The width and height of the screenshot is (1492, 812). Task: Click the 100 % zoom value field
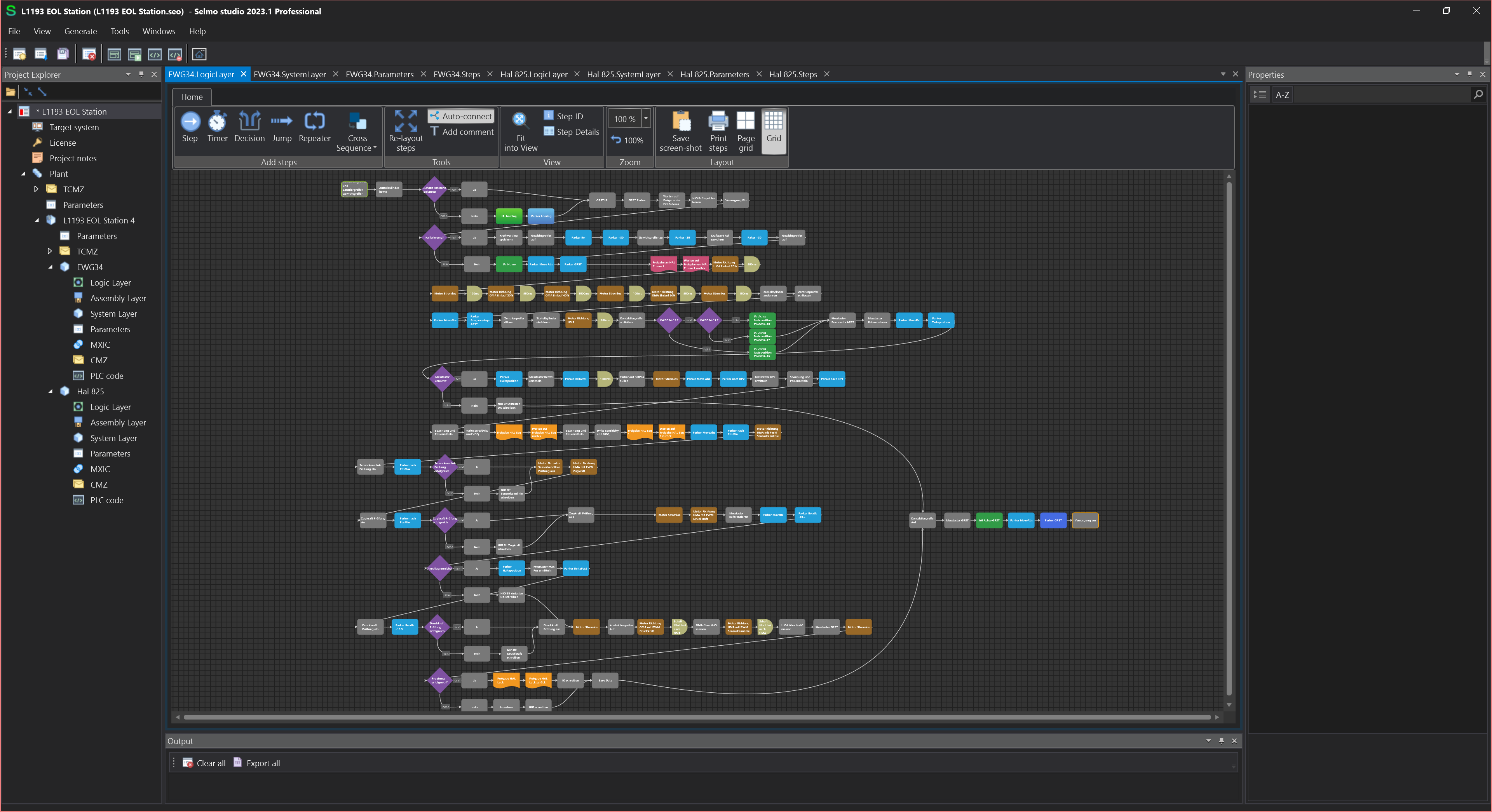(625, 118)
